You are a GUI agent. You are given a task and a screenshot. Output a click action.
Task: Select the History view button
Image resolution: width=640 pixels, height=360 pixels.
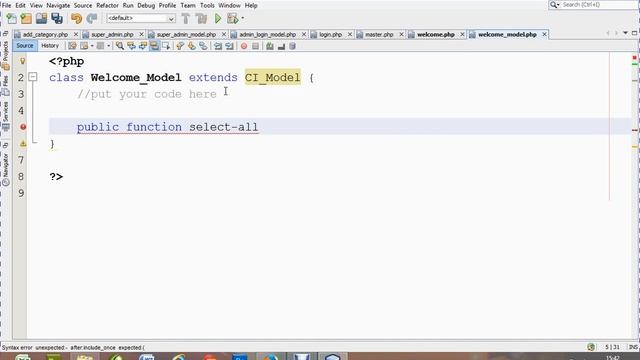[50, 46]
